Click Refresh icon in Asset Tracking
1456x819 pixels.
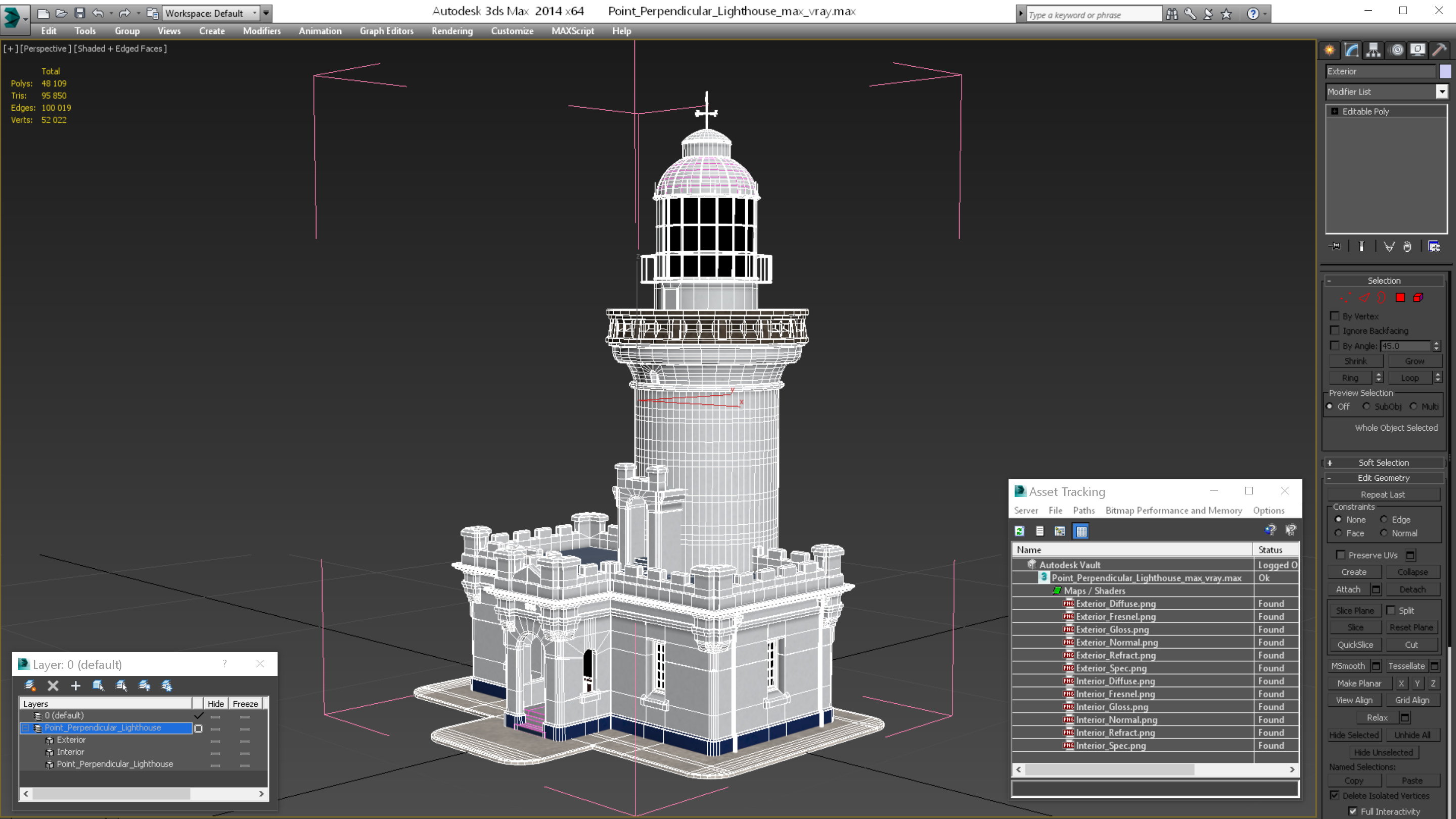tap(1019, 531)
